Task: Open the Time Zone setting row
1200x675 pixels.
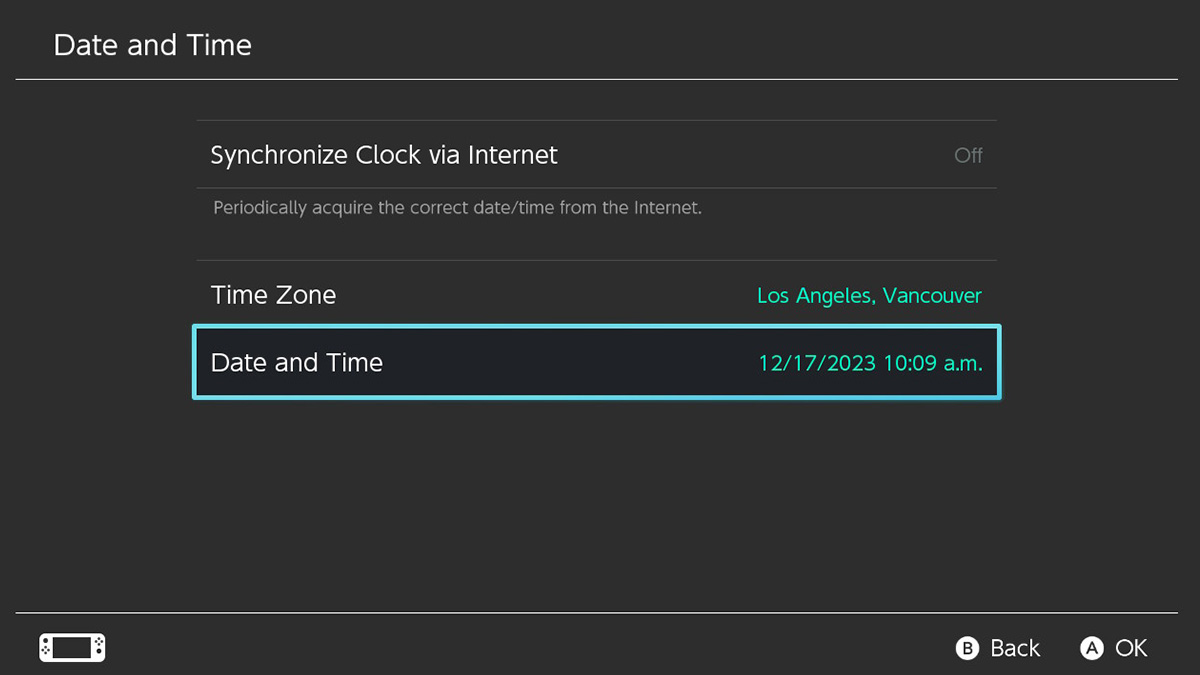Action: pyautogui.click(x=596, y=295)
